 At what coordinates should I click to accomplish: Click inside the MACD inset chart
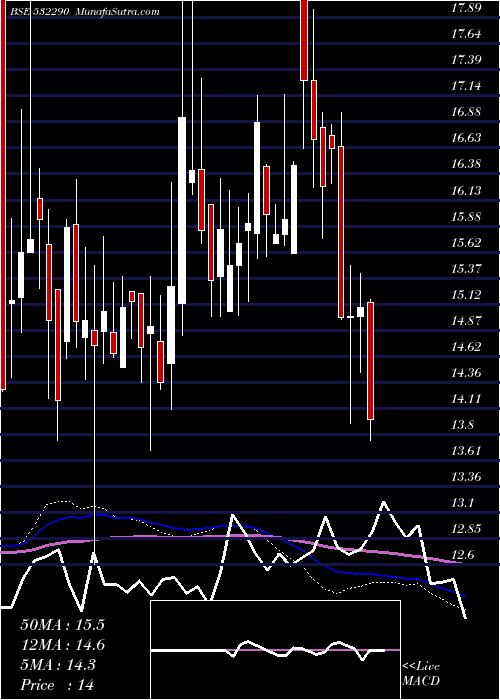[275, 650]
